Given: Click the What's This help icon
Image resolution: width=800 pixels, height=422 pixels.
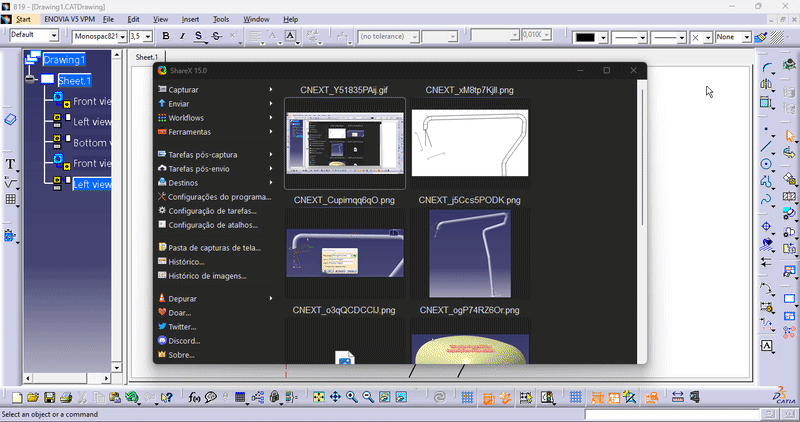Looking at the screenshot, I should tap(166, 398).
